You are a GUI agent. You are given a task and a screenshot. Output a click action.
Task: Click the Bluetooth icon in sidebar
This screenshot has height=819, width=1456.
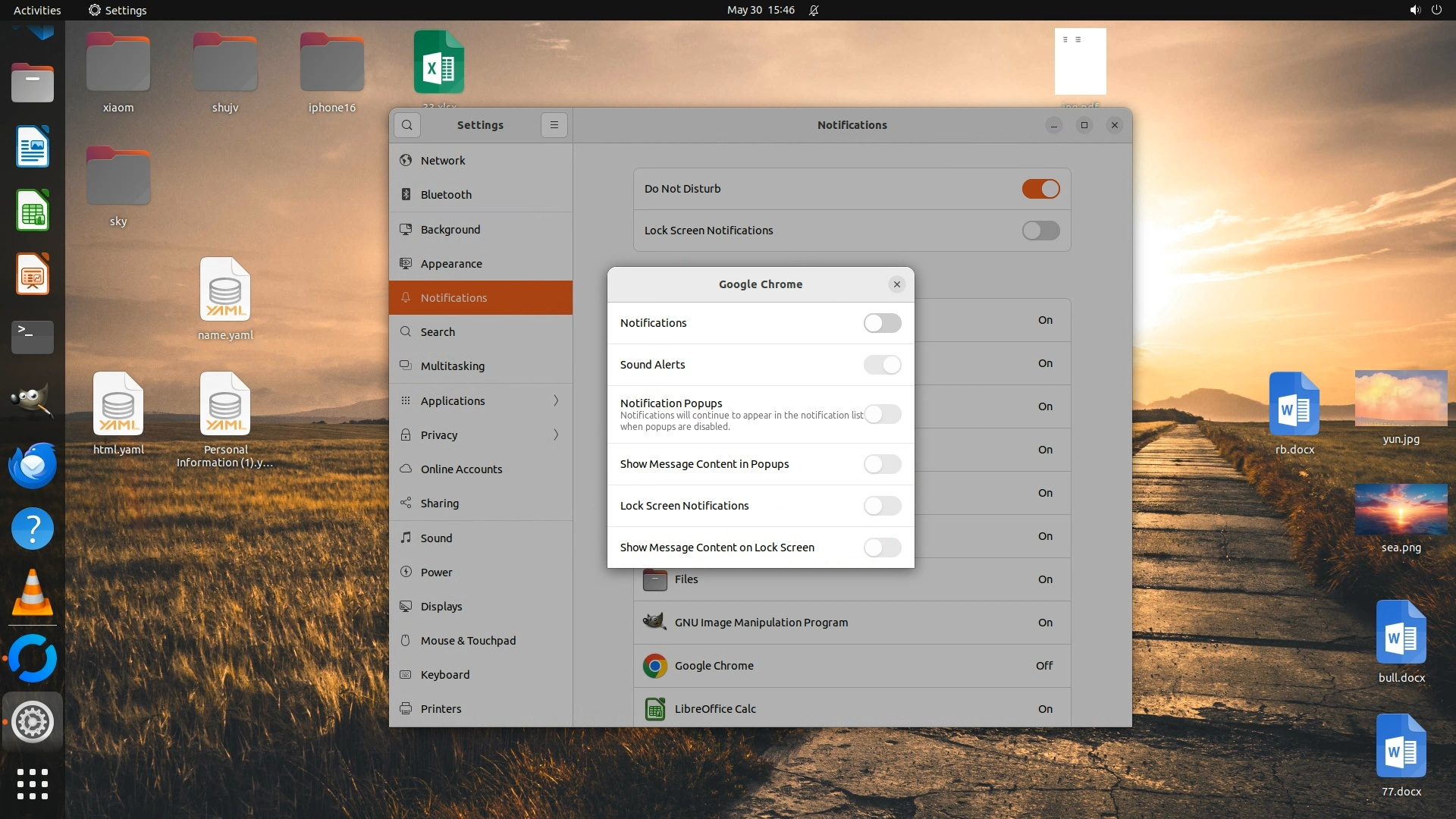point(406,195)
